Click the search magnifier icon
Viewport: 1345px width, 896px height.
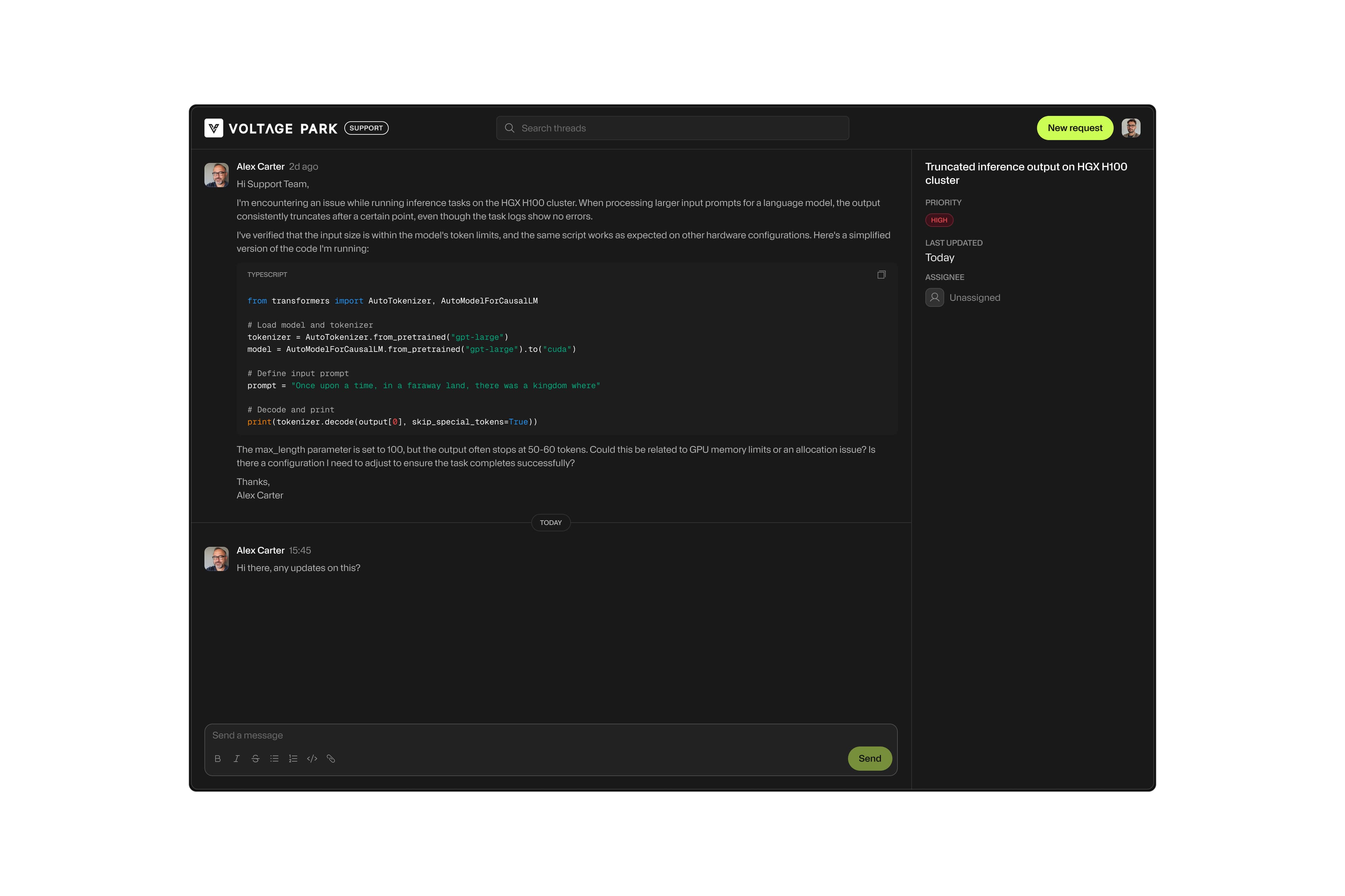tap(509, 128)
